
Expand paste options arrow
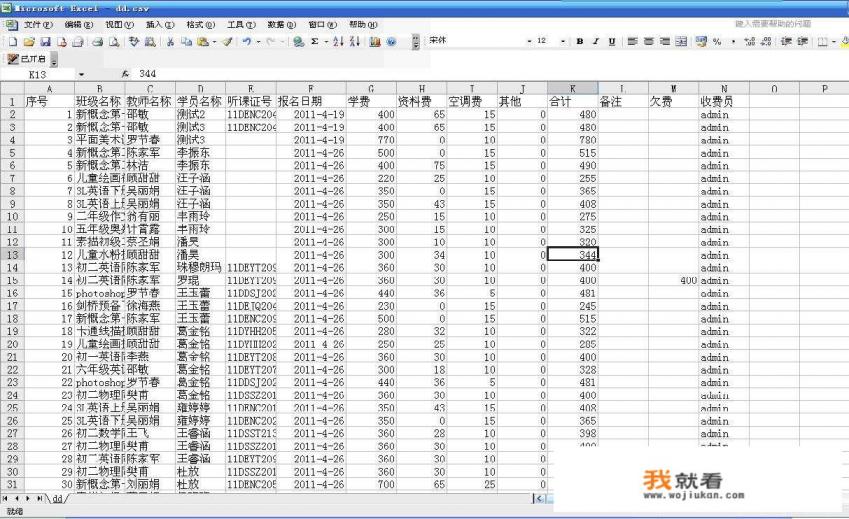(x=214, y=42)
